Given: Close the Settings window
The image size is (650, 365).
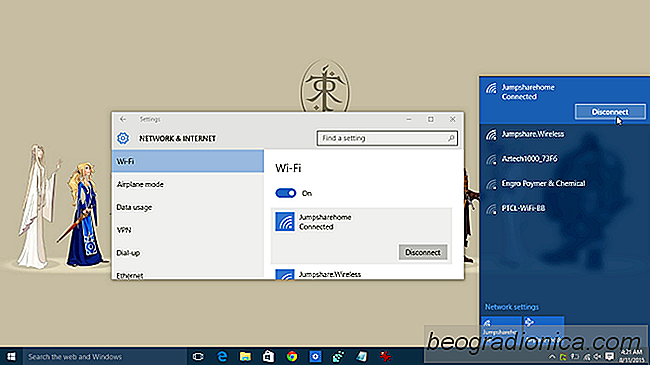Looking at the screenshot, I should coord(452,119).
